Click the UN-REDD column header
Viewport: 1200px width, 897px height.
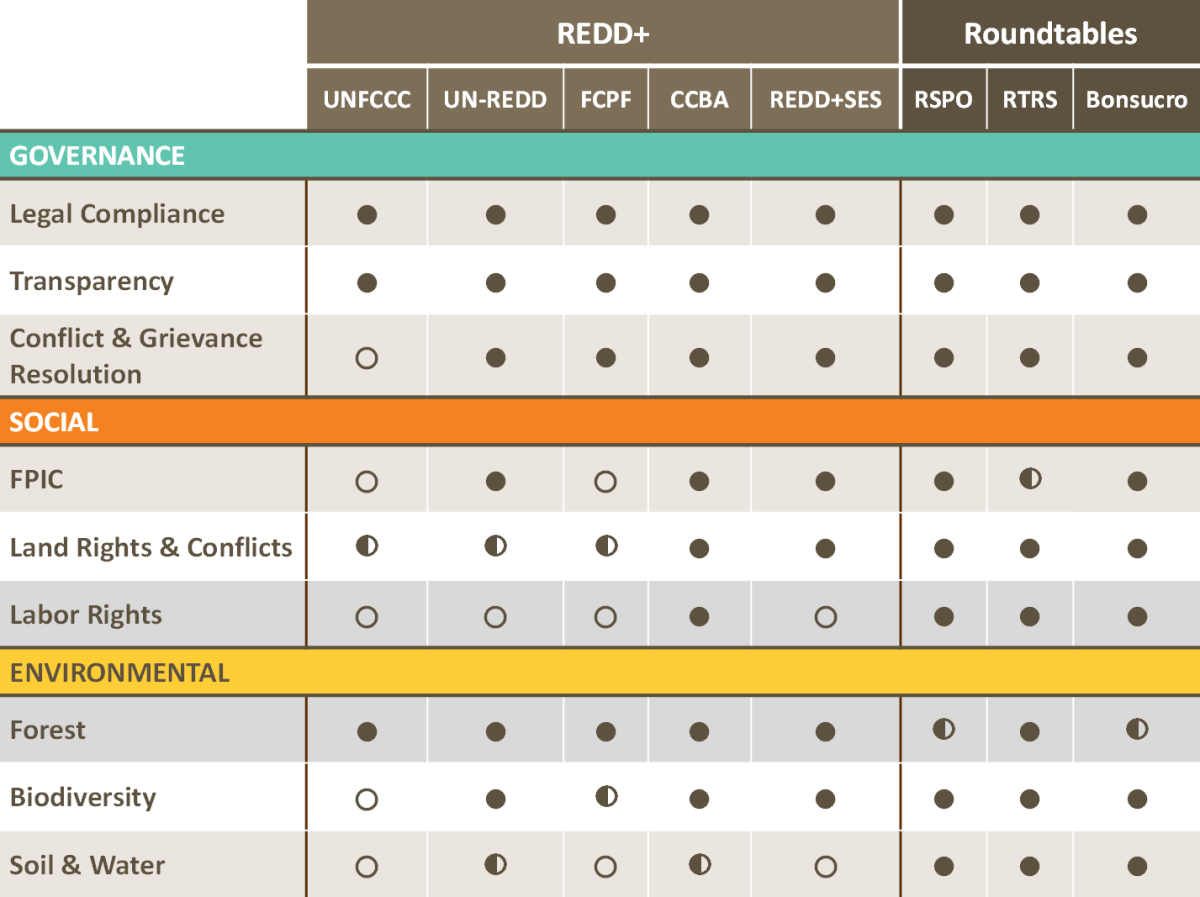tap(496, 100)
